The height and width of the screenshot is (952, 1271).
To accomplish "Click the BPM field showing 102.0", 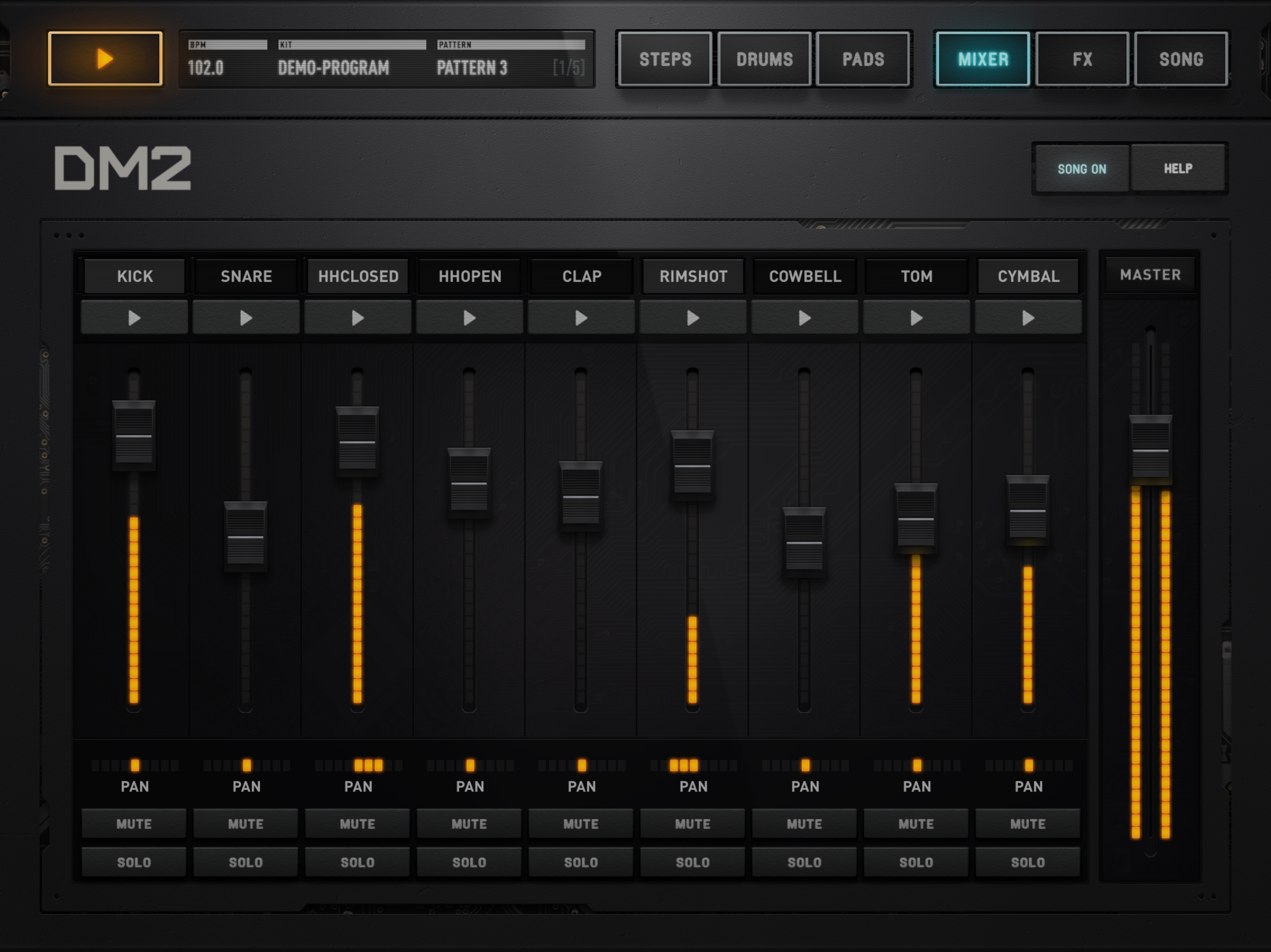I will point(227,59).
